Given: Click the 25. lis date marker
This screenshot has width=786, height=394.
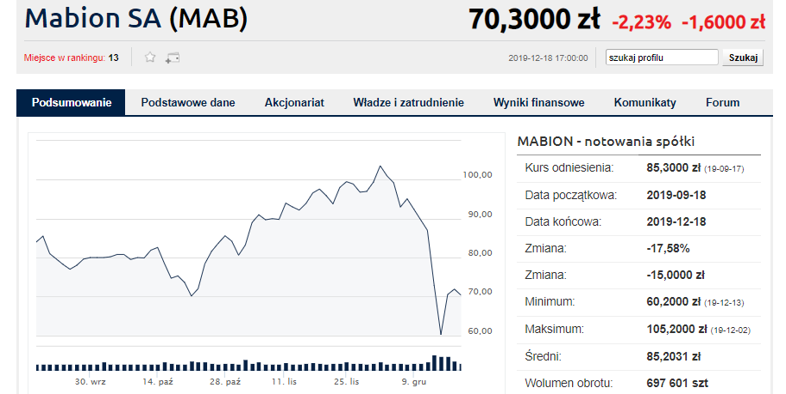Looking at the screenshot, I should tap(347, 381).
